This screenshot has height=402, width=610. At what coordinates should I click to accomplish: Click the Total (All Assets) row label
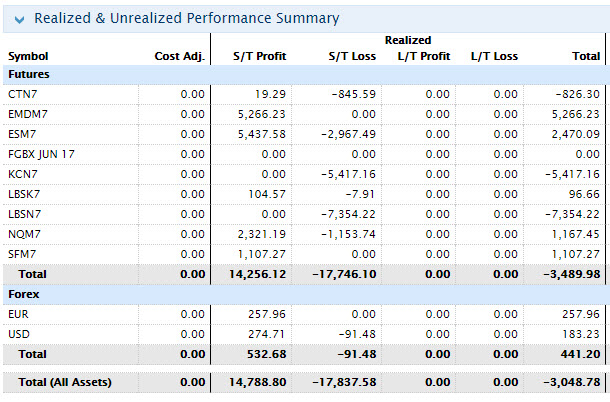tap(67, 382)
